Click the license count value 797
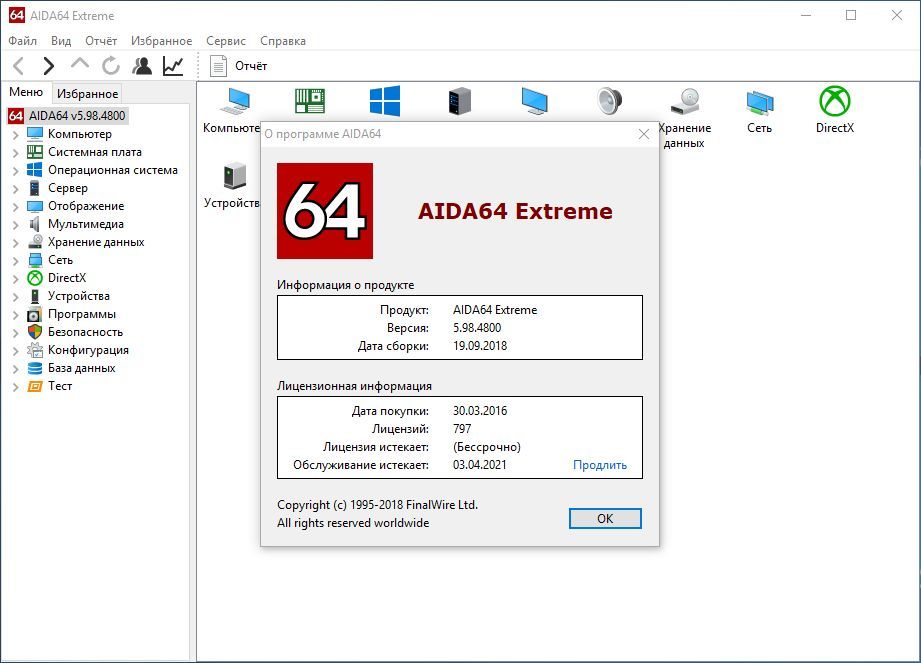The image size is (921, 663). pyautogui.click(x=462, y=429)
